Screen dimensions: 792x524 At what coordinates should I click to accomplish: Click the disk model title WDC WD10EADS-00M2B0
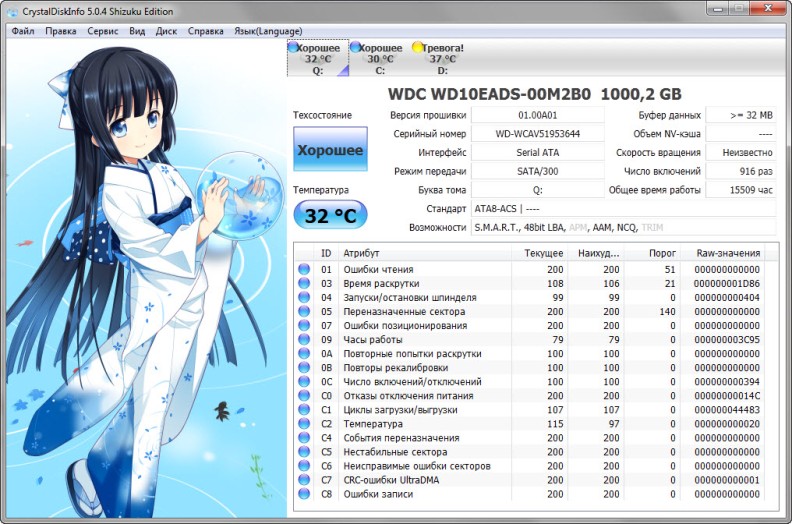[489, 94]
